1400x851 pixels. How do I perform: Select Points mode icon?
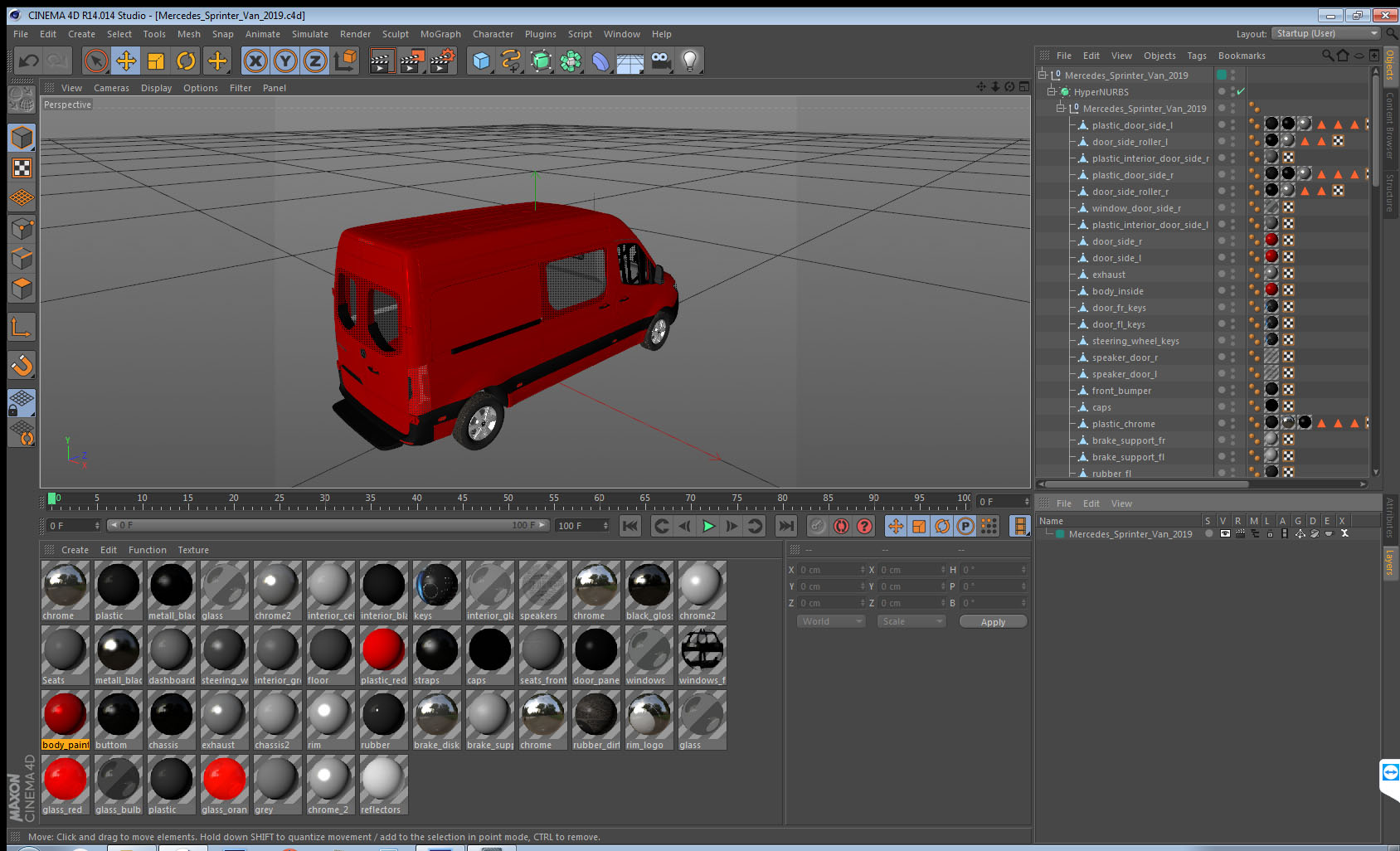pyautogui.click(x=22, y=228)
